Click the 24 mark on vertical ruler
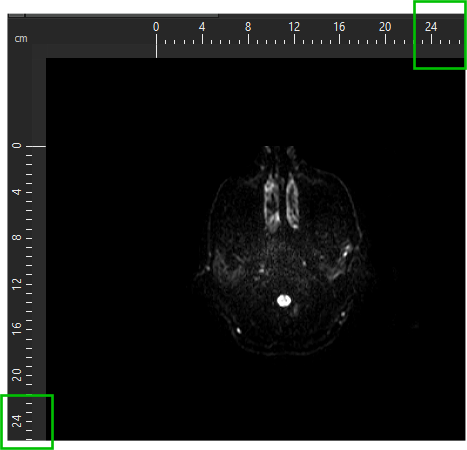This screenshot has height=450, width=467. pyautogui.click(x=17, y=421)
